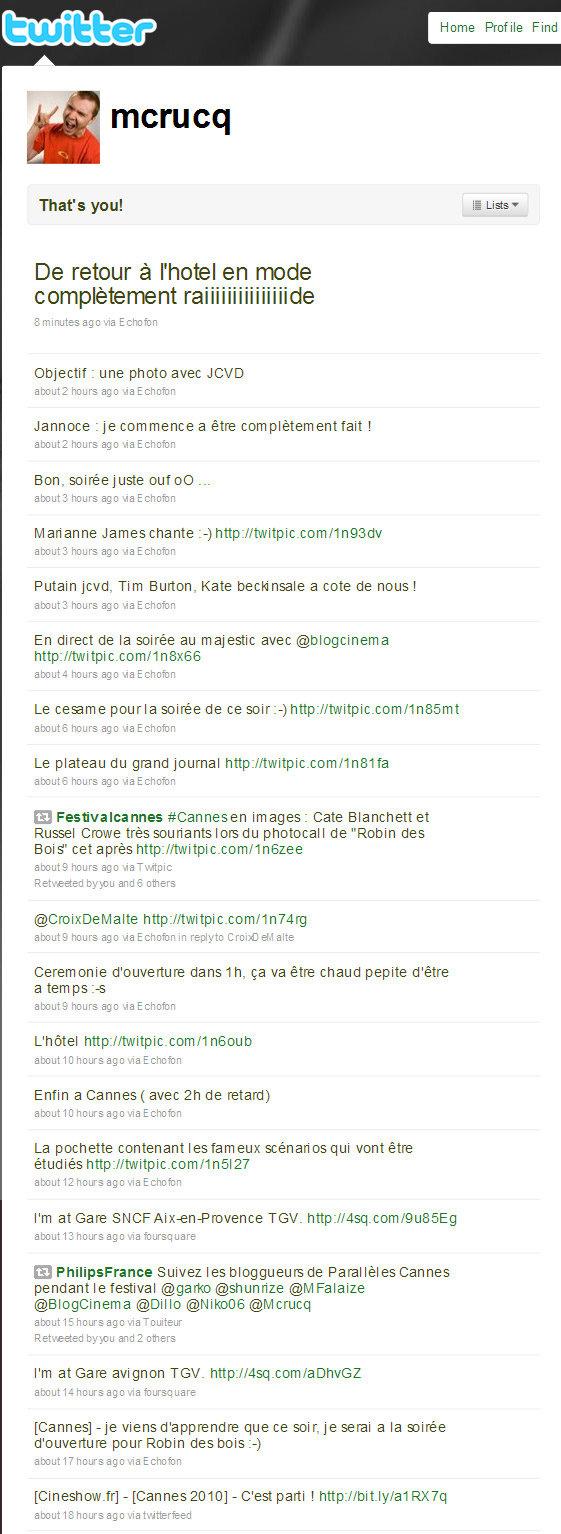
Task: Open the @blogcinema mention link
Action: click(x=343, y=640)
